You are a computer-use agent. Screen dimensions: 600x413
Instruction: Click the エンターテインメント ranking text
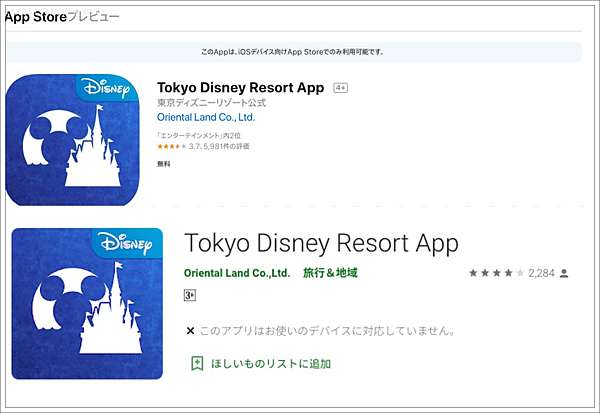click(x=199, y=135)
